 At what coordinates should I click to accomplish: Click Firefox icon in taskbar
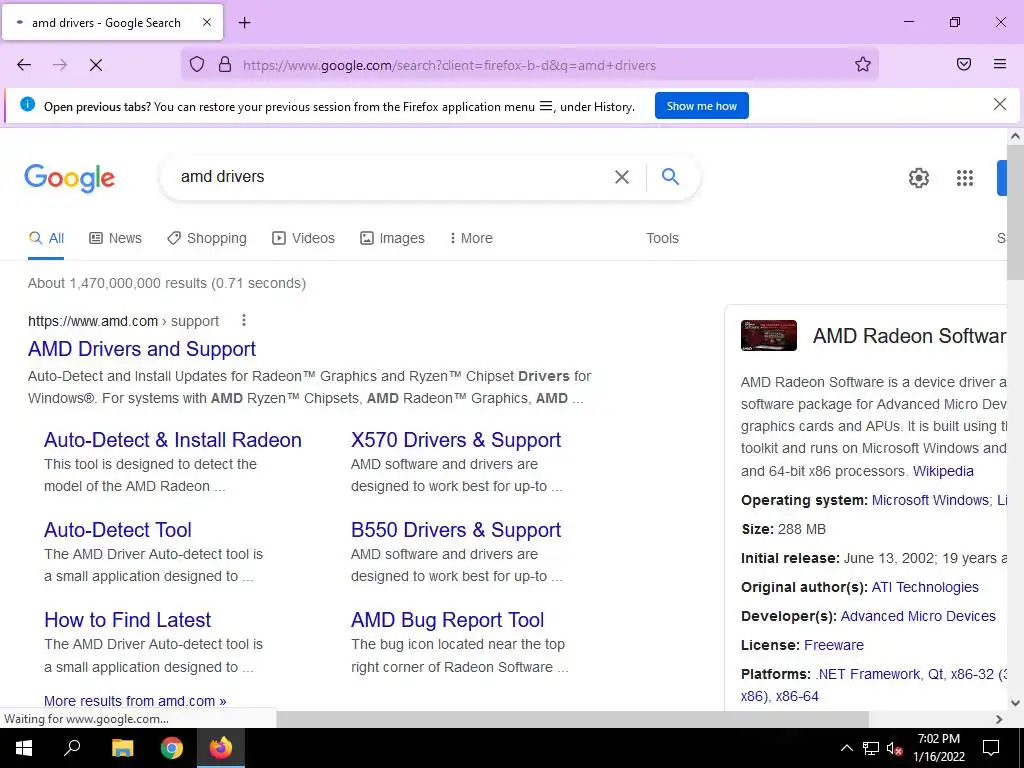coord(221,748)
